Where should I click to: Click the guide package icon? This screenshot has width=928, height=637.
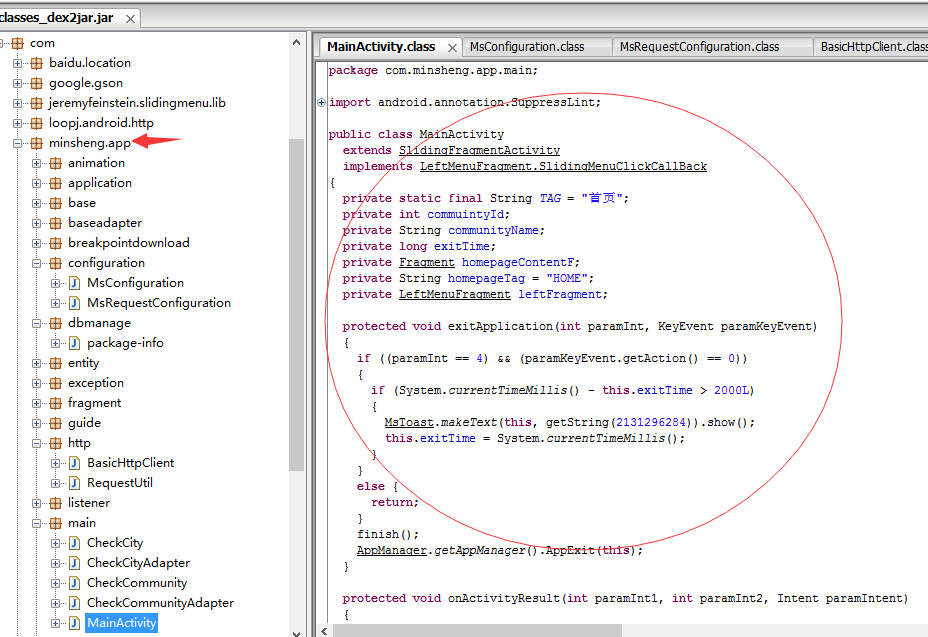pos(56,423)
